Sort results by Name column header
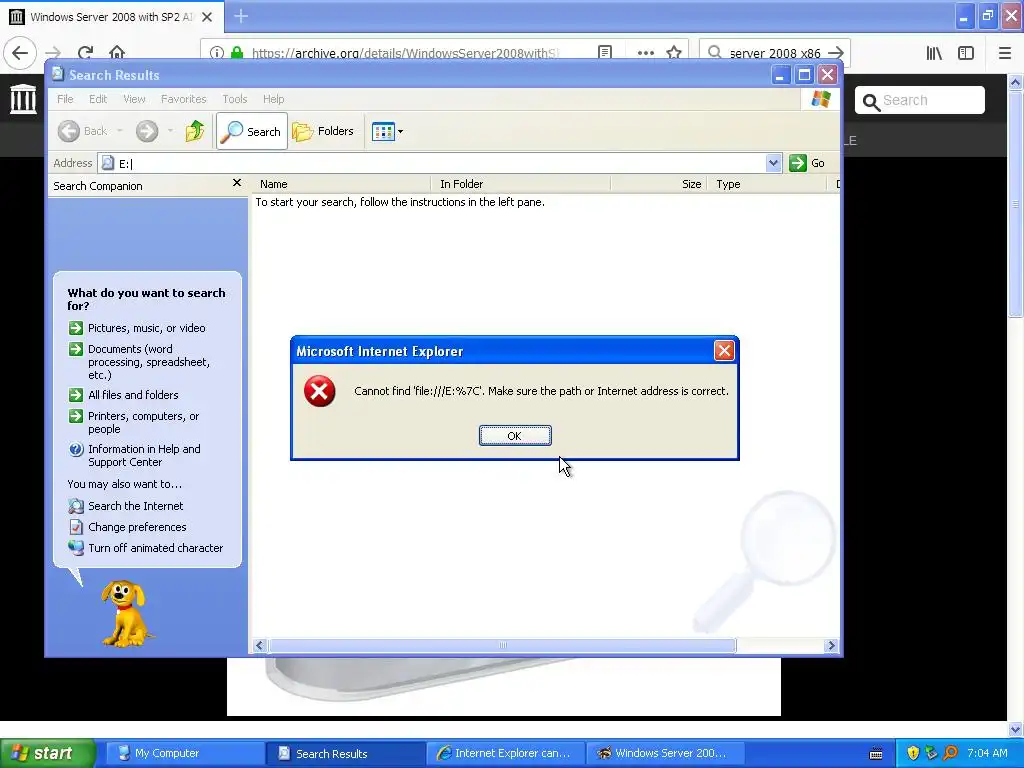Image resolution: width=1024 pixels, height=768 pixels. [342, 184]
